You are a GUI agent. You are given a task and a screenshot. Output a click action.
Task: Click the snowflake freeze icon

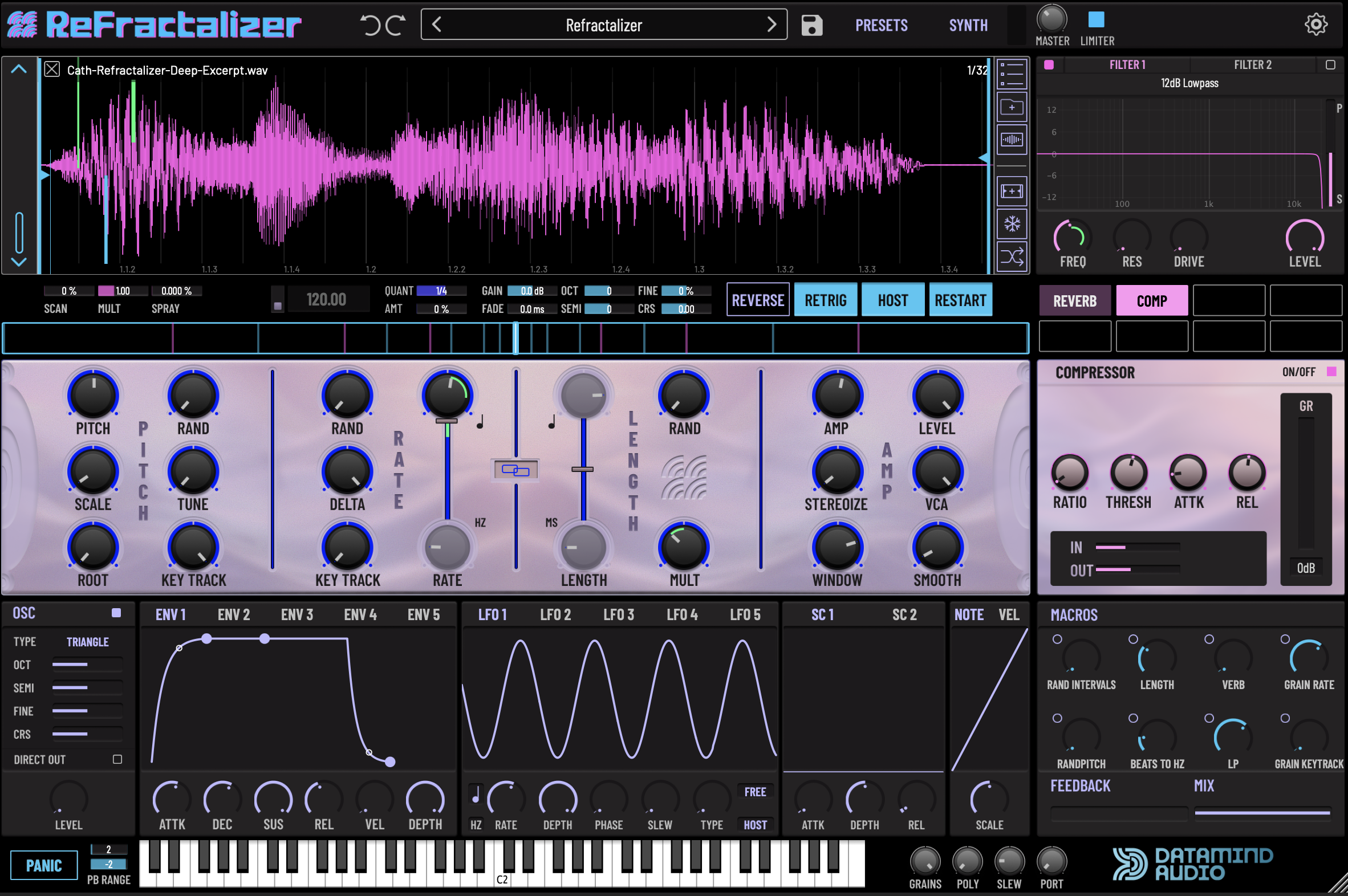tap(1012, 223)
